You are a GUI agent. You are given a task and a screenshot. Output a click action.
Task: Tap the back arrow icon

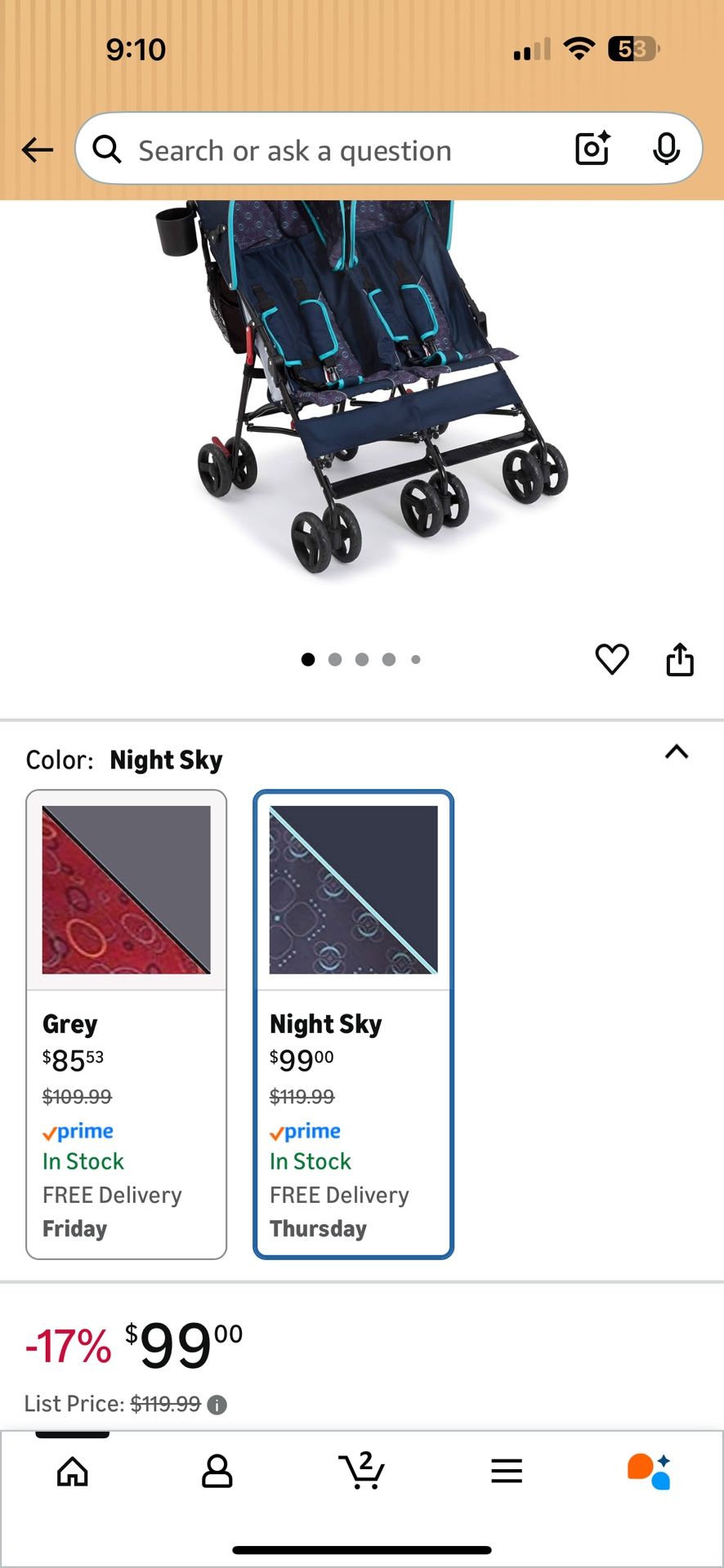[x=38, y=150]
